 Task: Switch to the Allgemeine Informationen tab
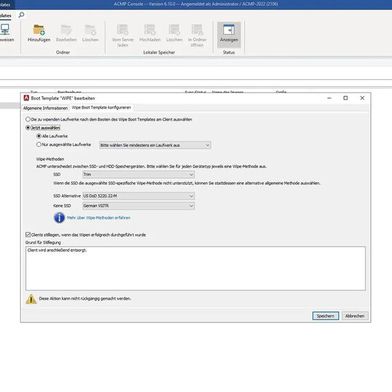45,108
